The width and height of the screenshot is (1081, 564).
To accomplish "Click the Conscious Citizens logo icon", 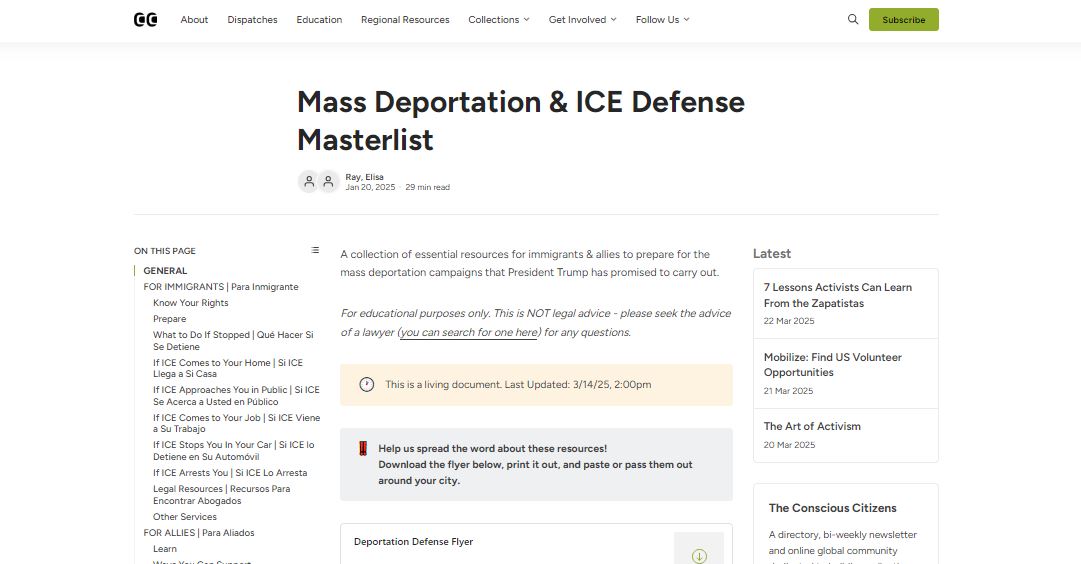I will point(145,20).
